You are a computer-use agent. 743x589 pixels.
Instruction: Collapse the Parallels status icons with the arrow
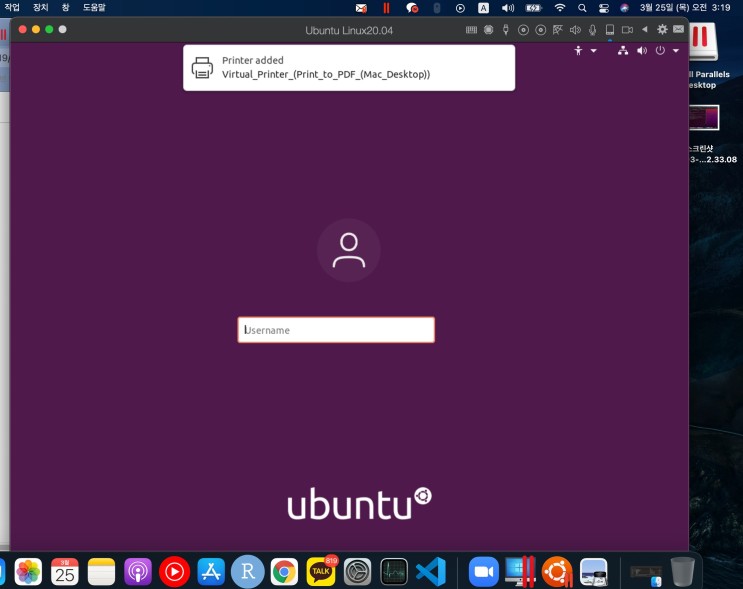click(x=644, y=29)
